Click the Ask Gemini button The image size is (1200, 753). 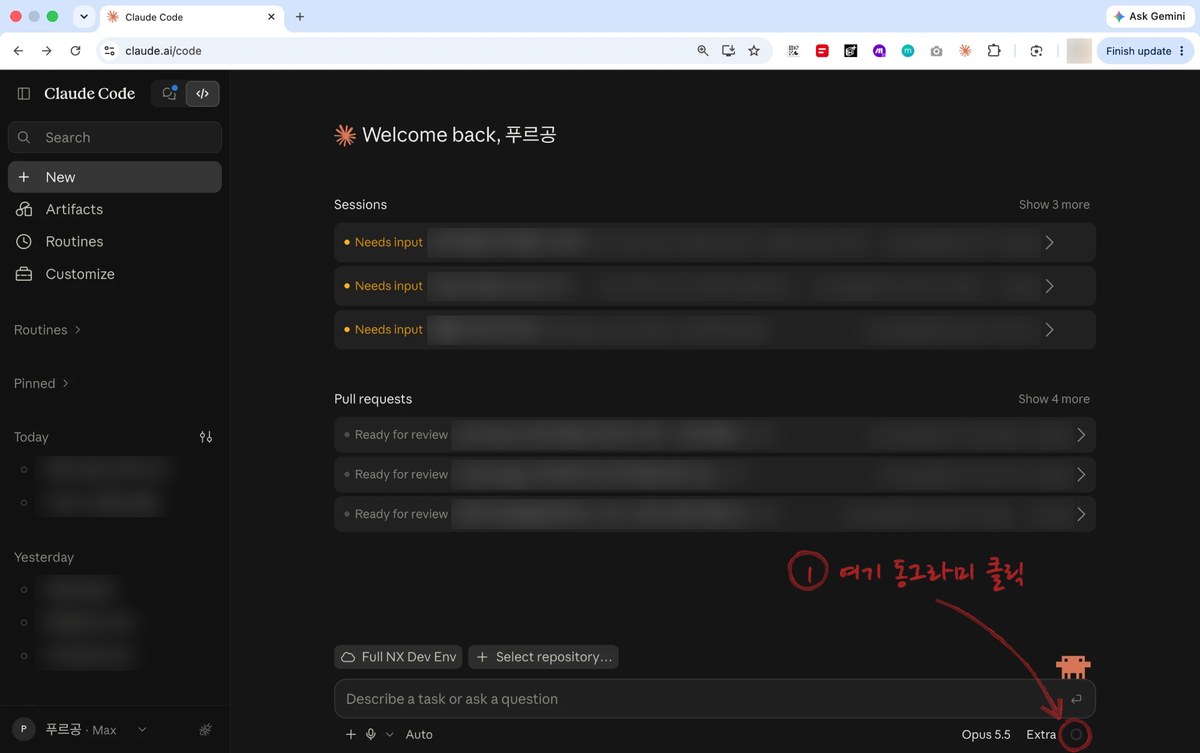coord(1149,17)
